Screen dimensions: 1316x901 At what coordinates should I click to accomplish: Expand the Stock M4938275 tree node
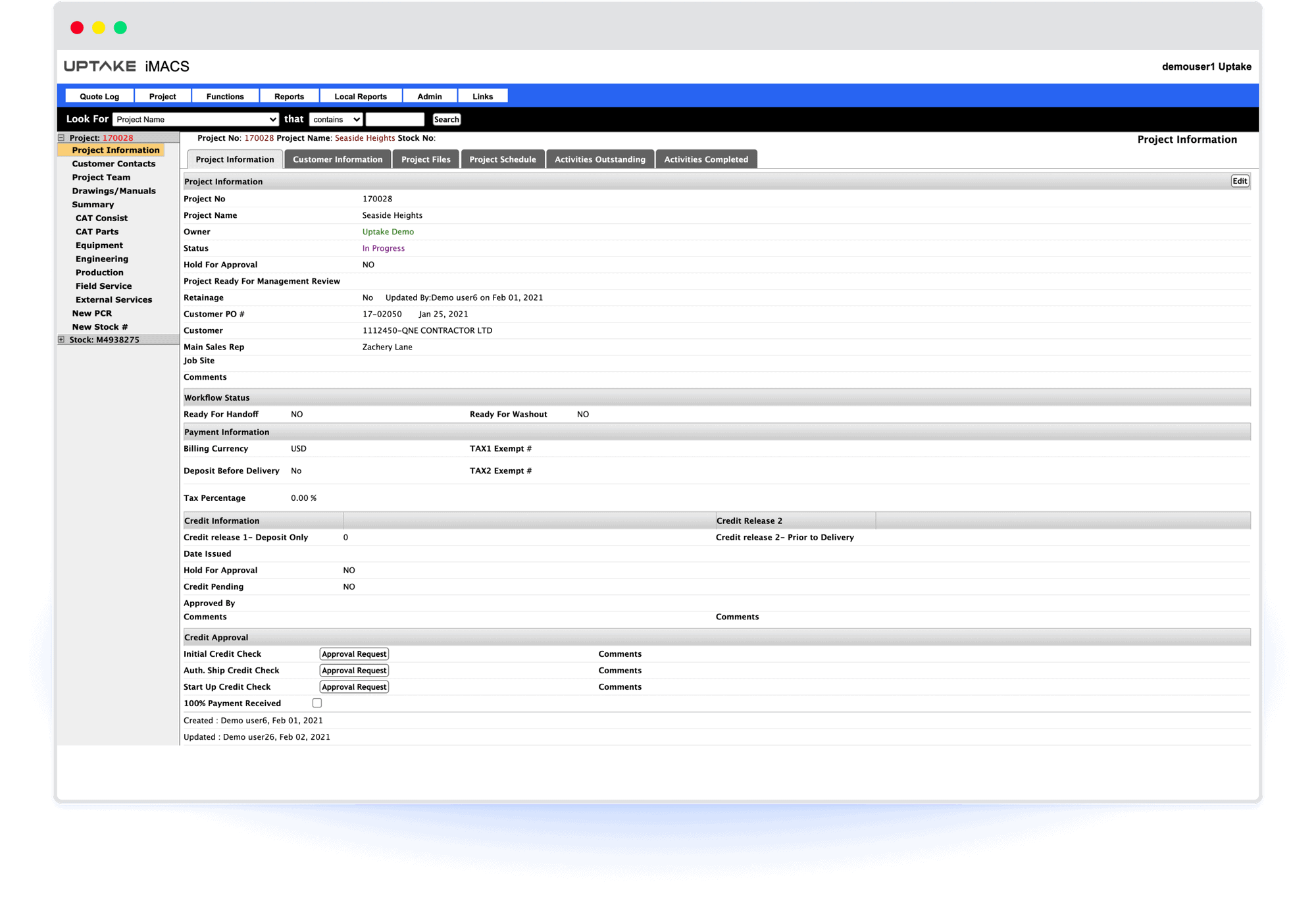pos(61,340)
